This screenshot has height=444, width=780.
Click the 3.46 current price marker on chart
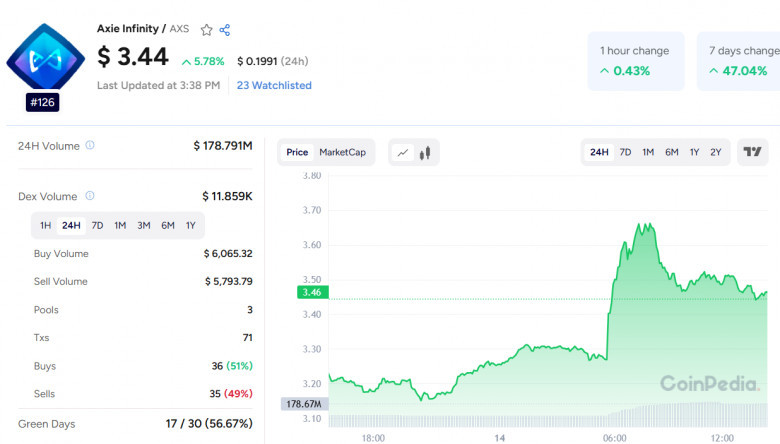(x=312, y=292)
